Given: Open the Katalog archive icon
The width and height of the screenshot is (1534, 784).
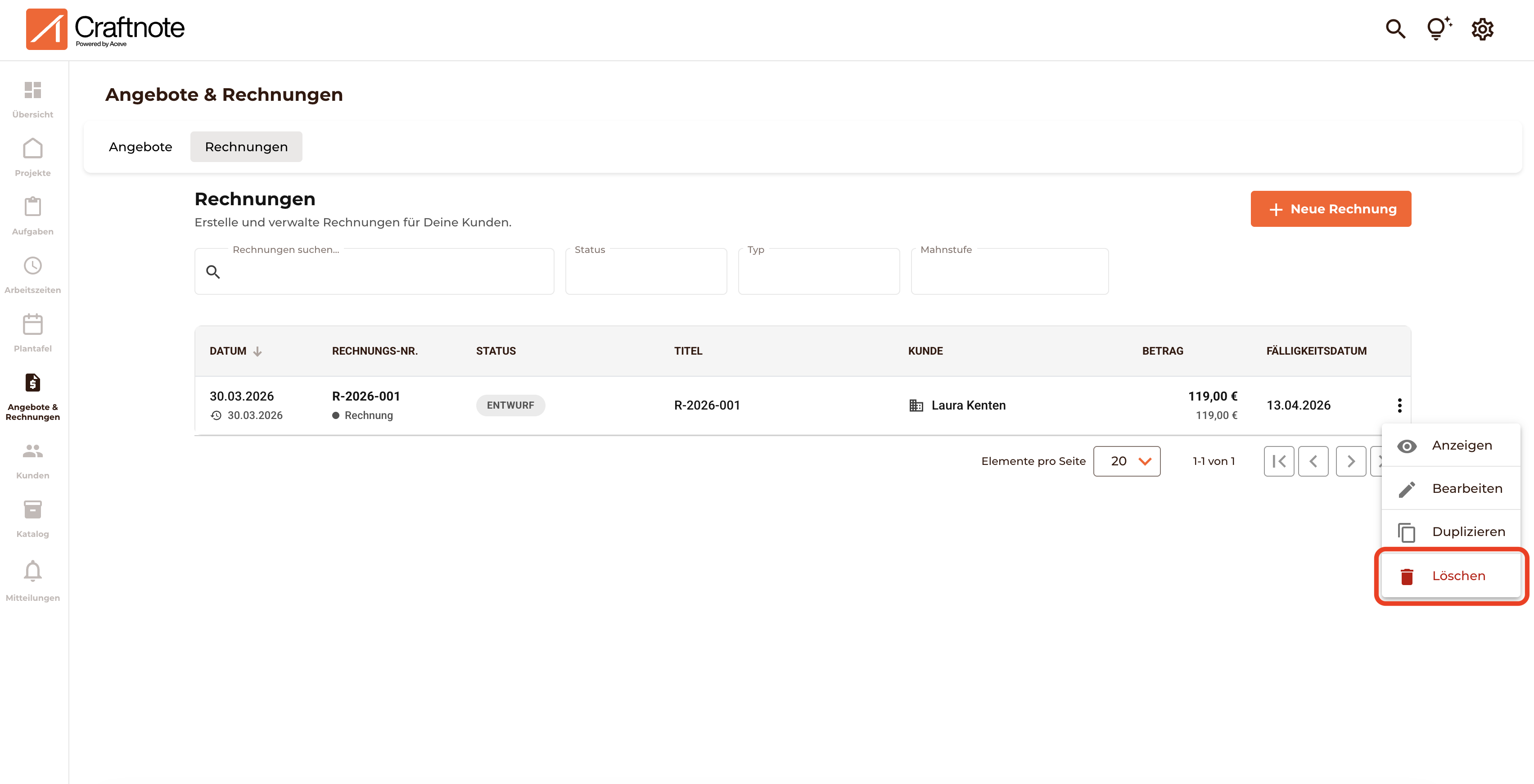Looking at the screenshot, I should pyautogui.click(x=33, y=509).
